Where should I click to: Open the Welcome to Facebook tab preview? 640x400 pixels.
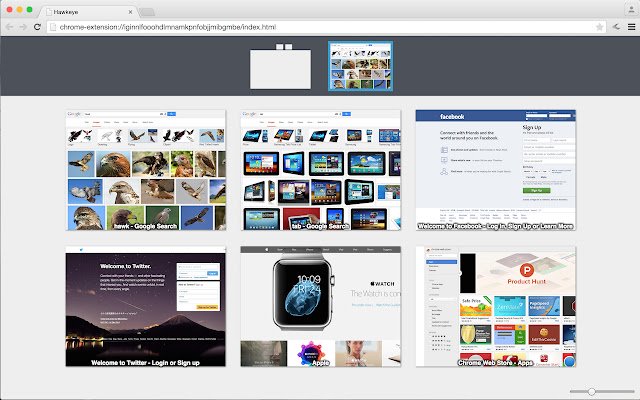pos(496,170)
